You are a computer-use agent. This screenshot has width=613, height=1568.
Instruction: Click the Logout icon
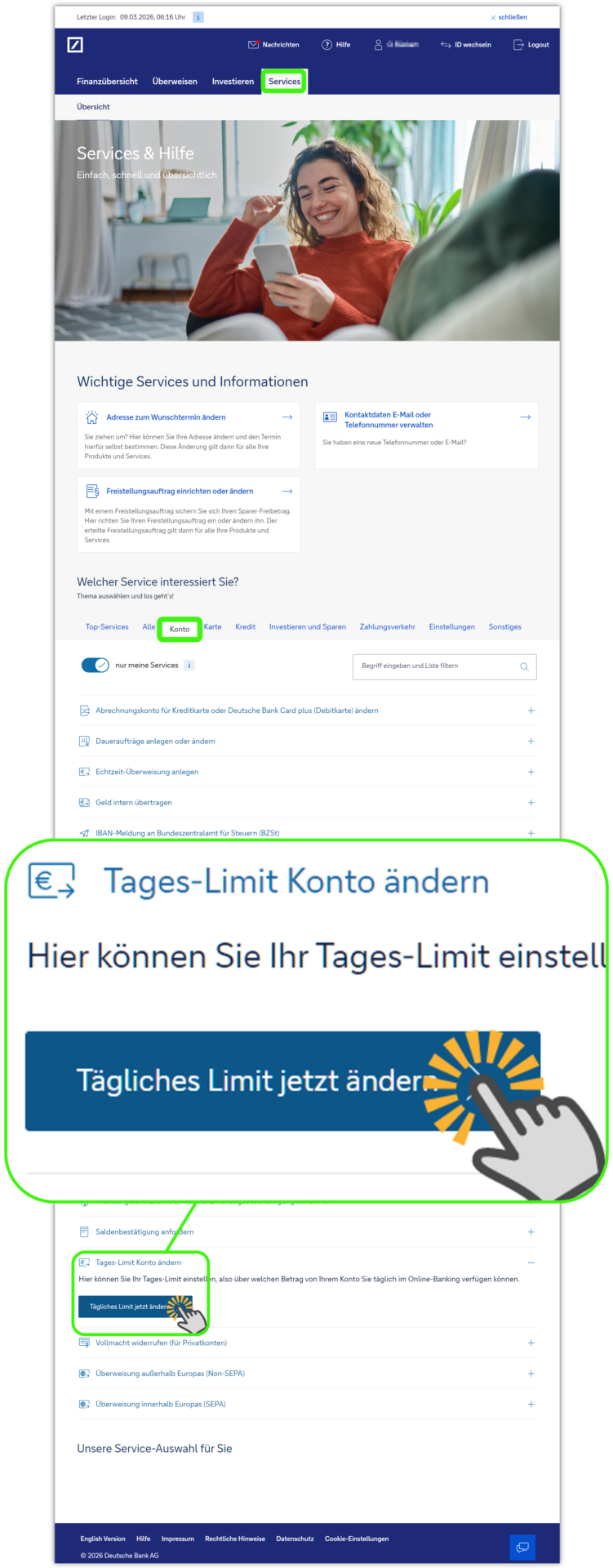pos(518,45)
